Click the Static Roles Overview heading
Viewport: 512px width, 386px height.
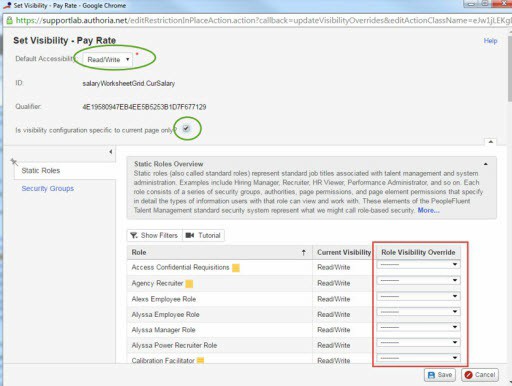(168, 164)
